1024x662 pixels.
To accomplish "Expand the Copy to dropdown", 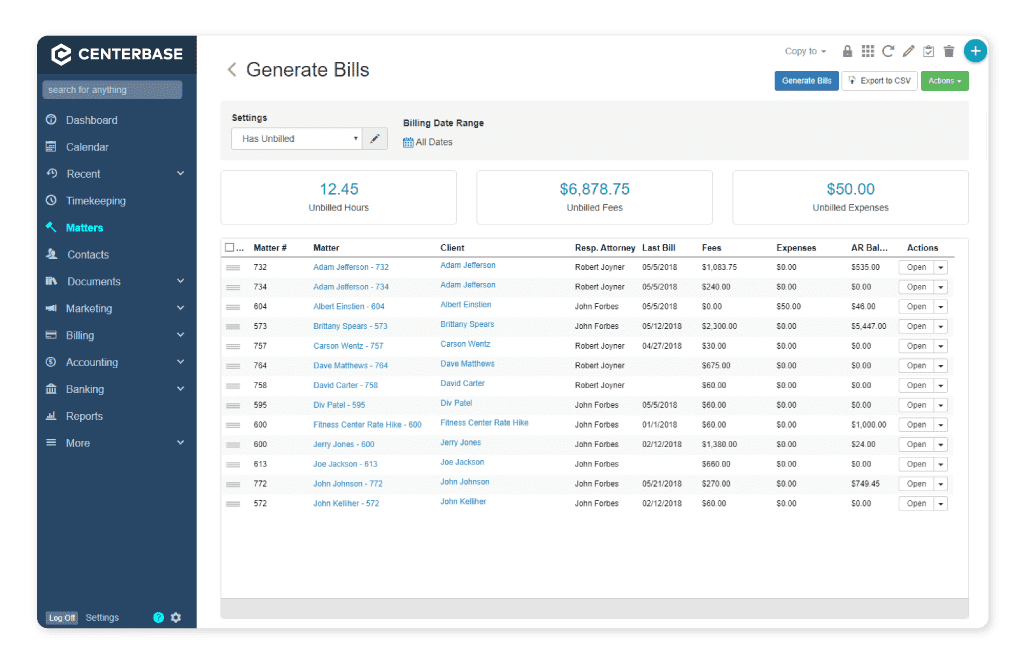I will coord(806,50).
